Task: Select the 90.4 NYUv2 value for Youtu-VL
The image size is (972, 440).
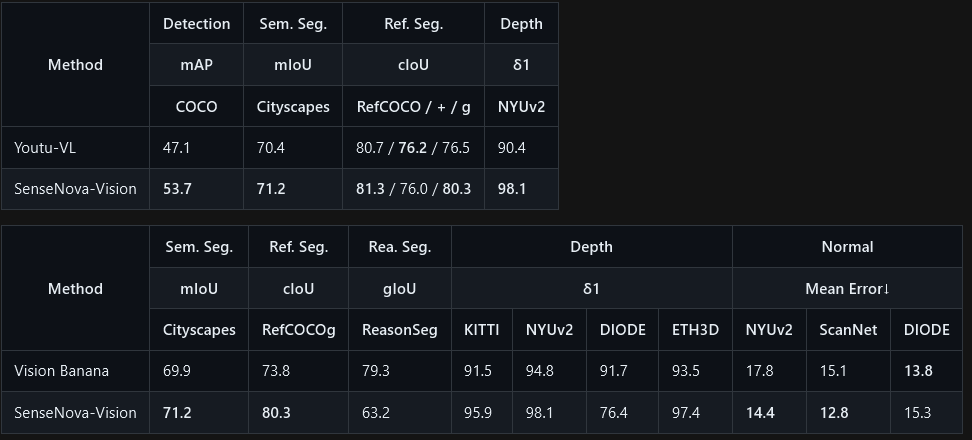Action: point(511,148)
